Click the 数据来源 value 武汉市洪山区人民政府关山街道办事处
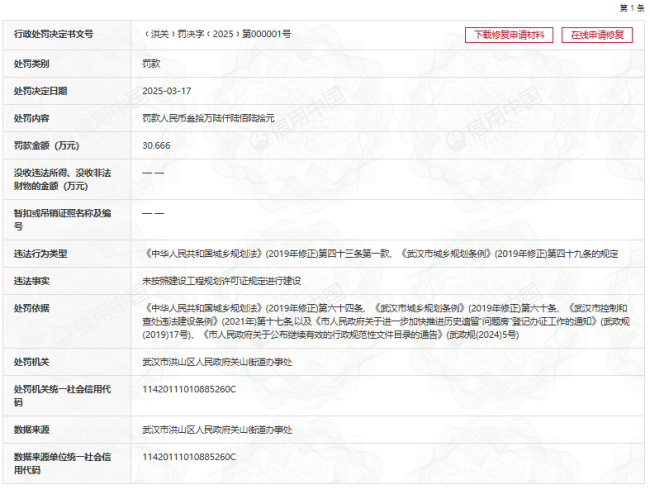This screenshot has height=494, width=650. pos(217,429)
